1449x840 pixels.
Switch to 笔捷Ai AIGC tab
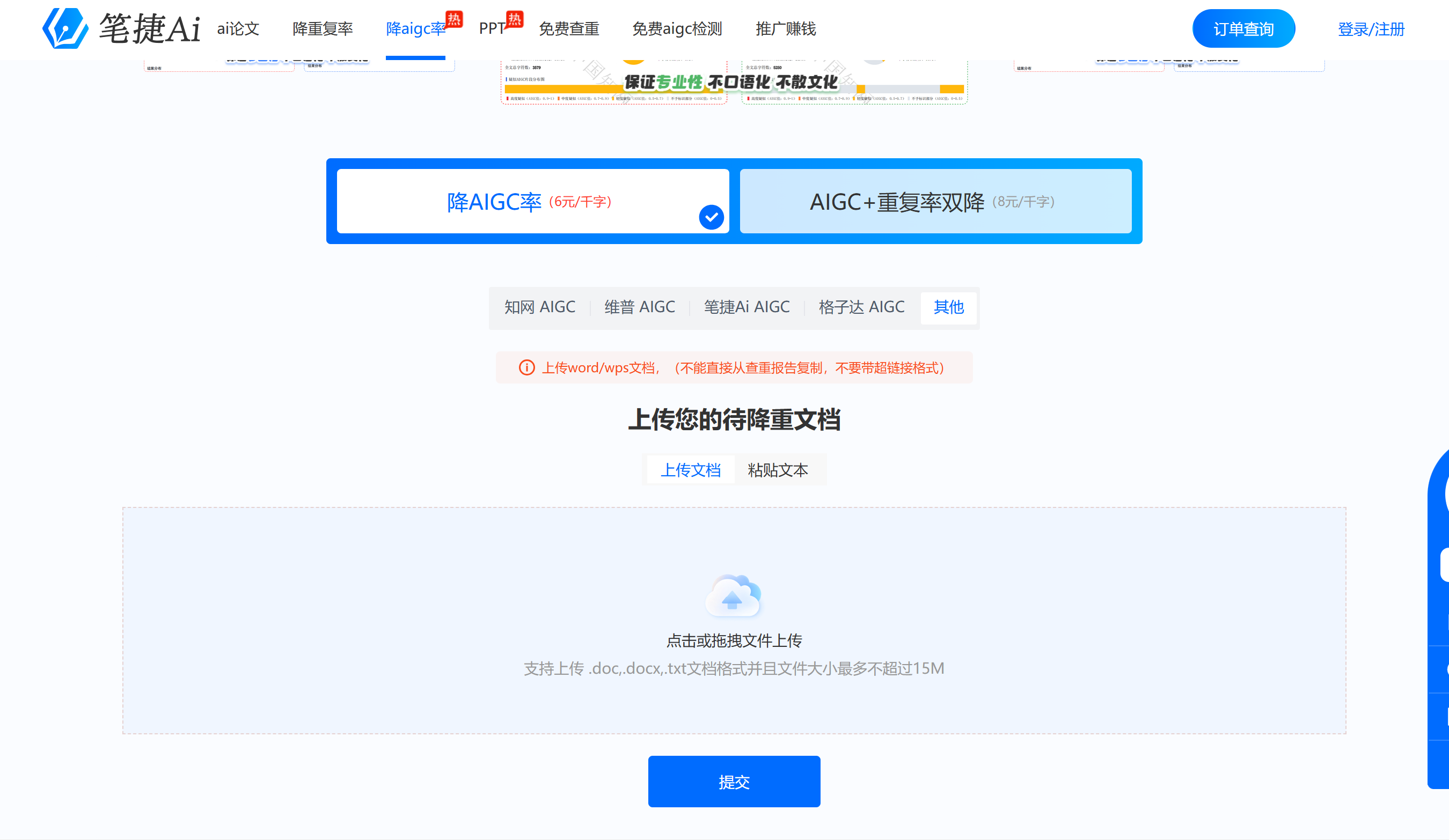click(x=747, y=307)
